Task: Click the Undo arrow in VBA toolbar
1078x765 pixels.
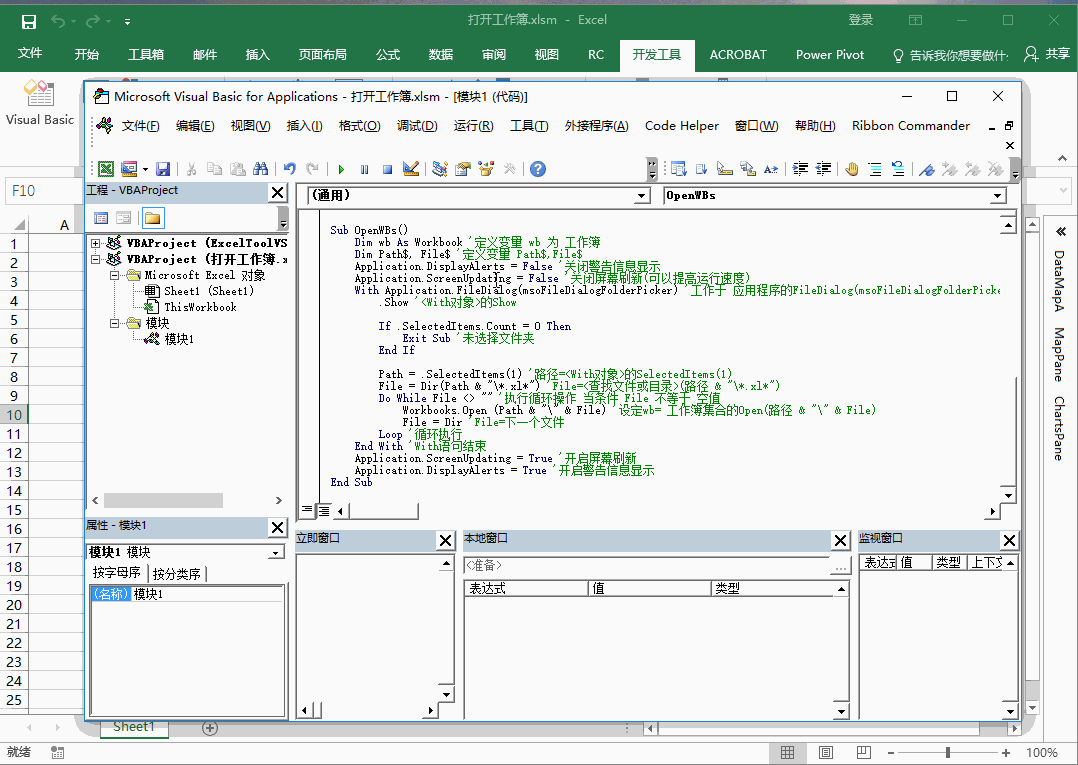Action: [290, 169]
